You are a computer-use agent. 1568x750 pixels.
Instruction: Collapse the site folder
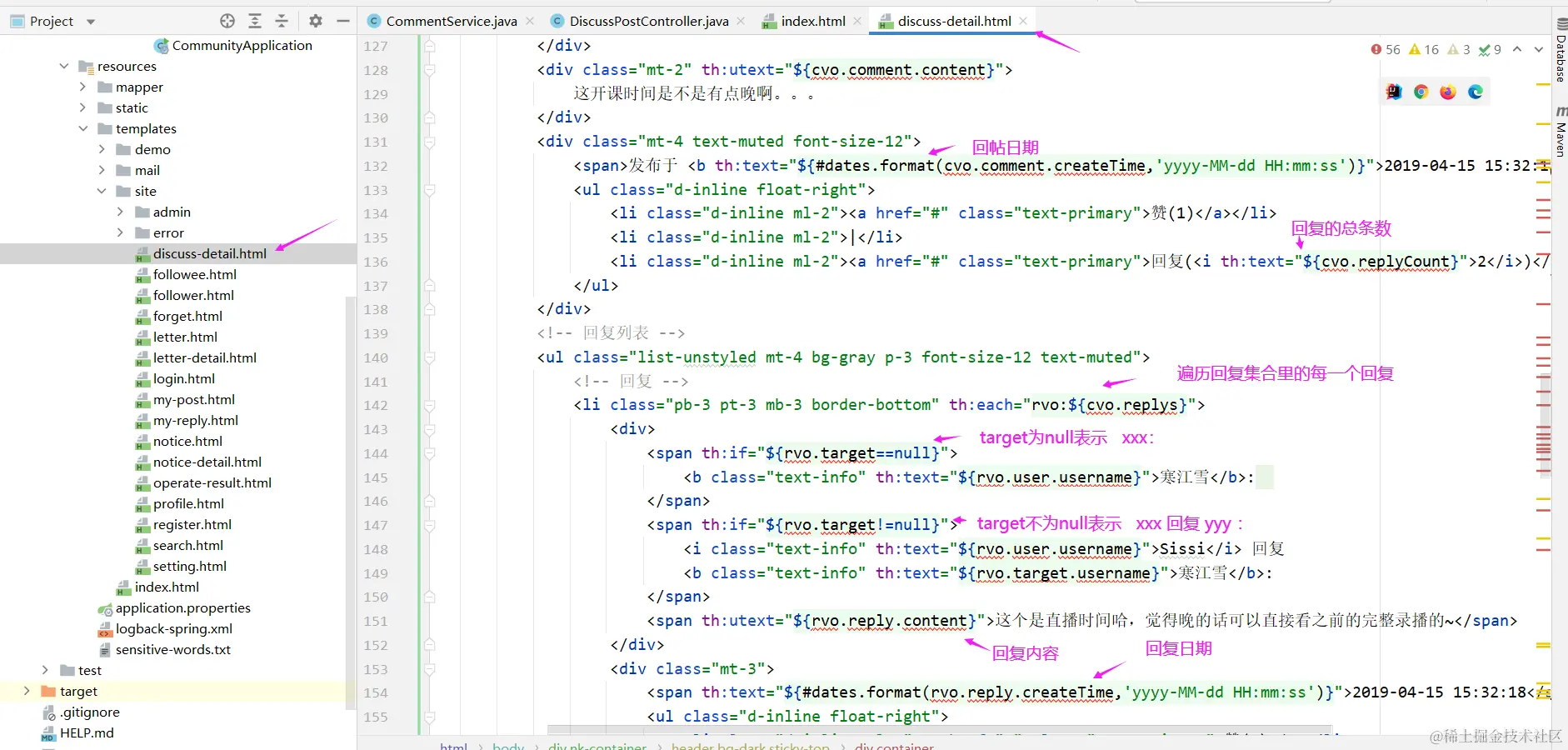(x=102, y=191)
